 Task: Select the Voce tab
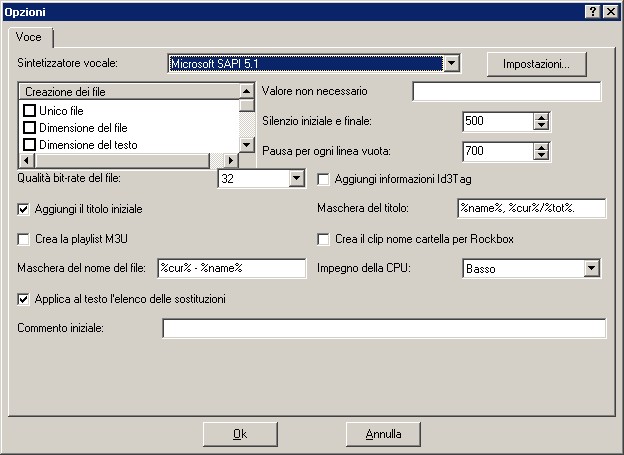point(28,36)
